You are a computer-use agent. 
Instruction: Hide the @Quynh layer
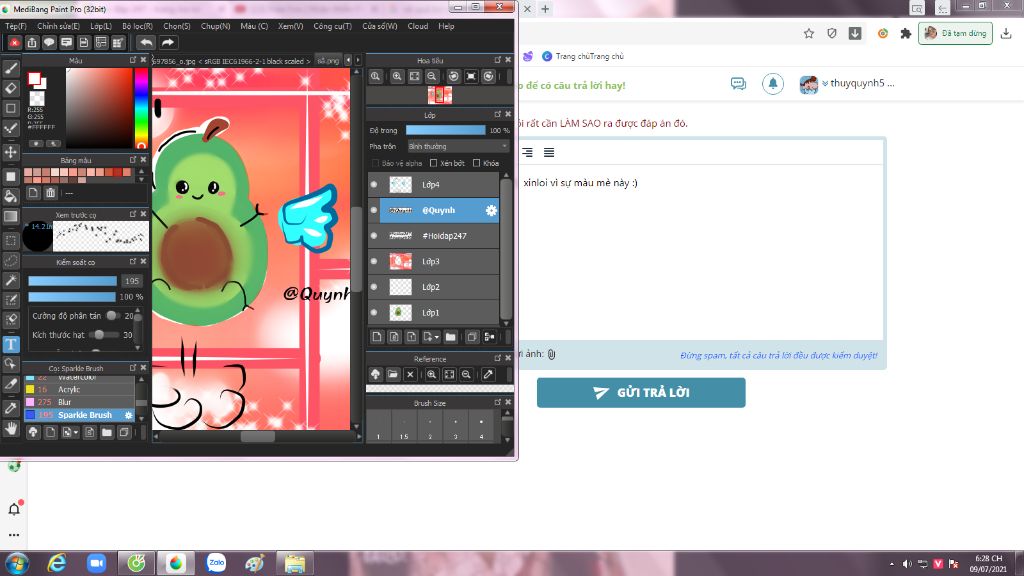[374, 210]
